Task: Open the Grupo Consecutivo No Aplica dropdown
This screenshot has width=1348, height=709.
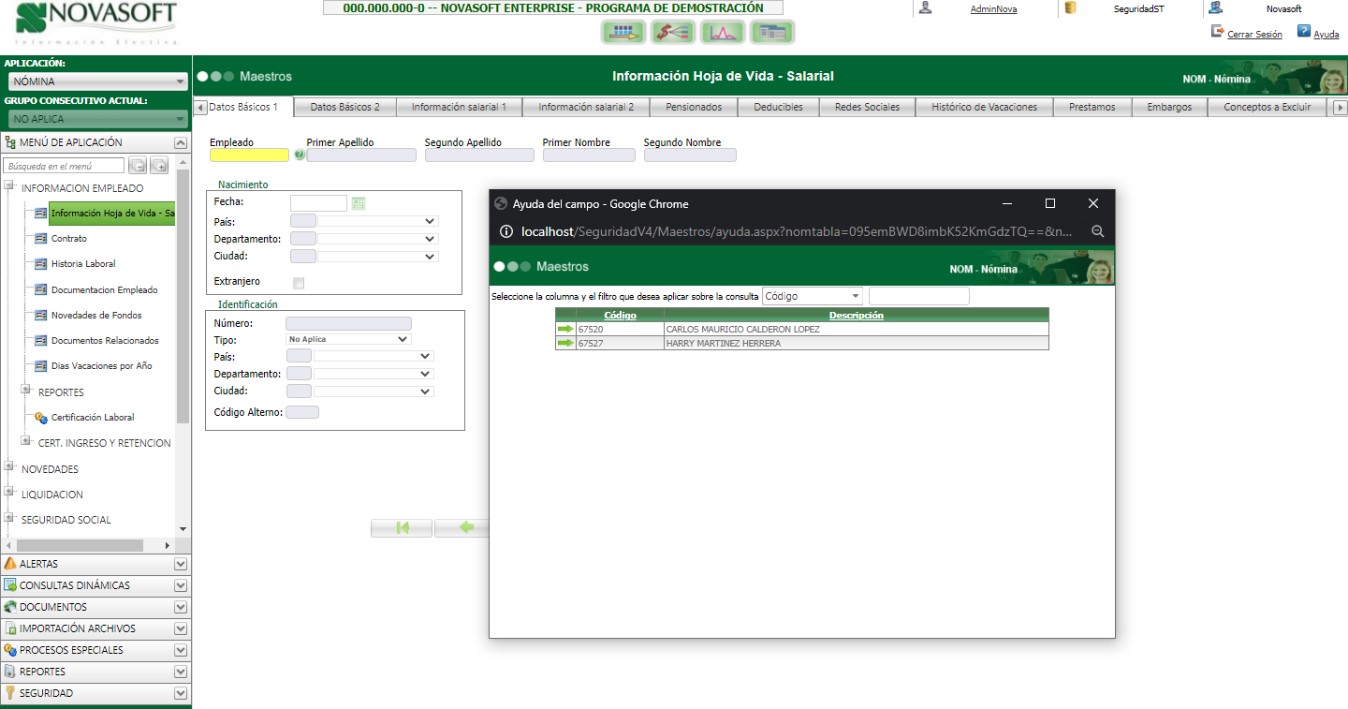Action: coord(96,119)
